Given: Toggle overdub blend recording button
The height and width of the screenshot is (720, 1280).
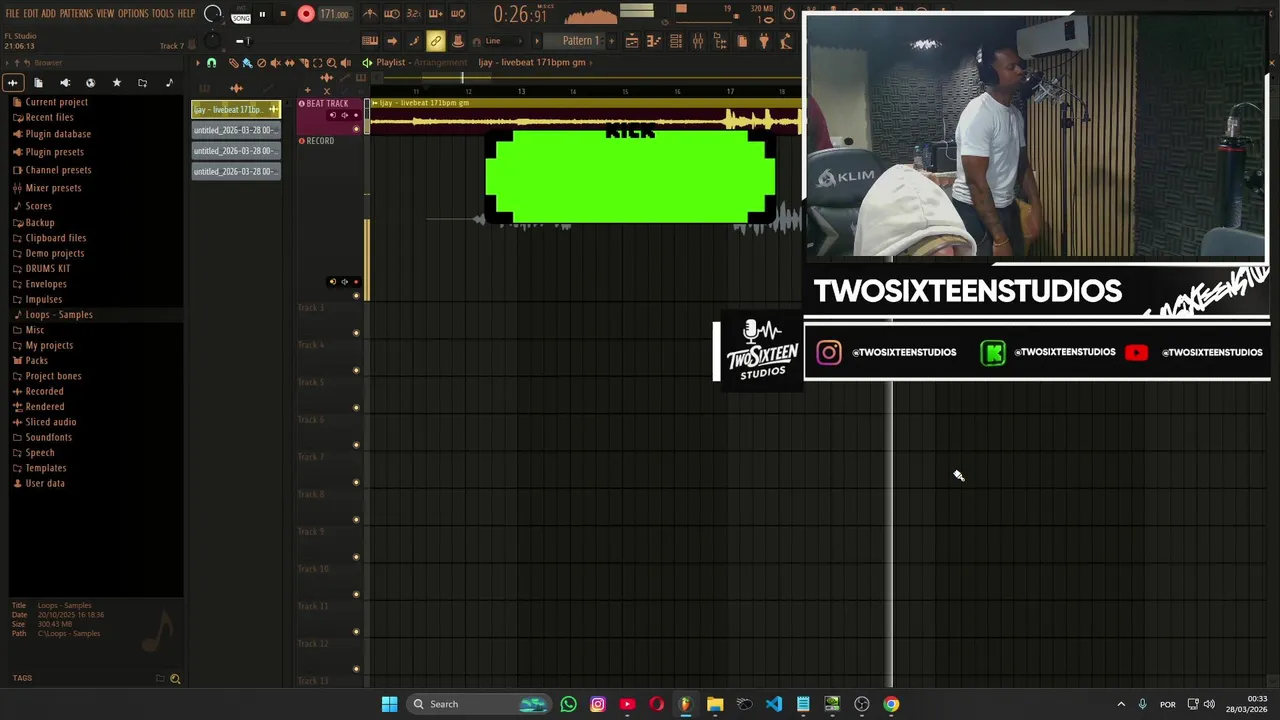Looking at the screenshot, I should point(436,14).
